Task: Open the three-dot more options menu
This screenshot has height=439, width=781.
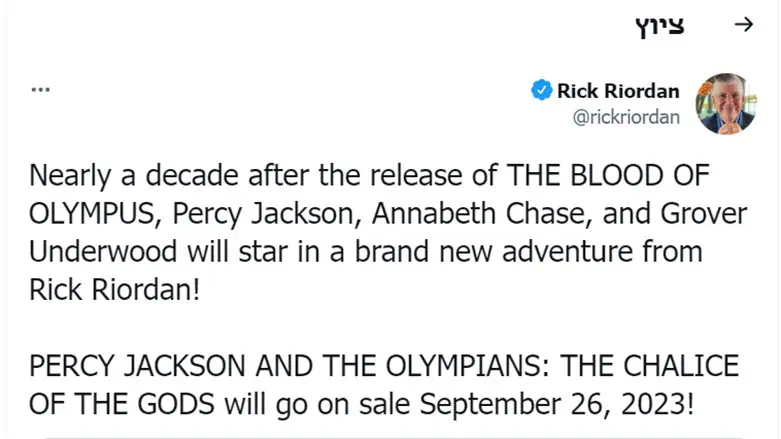Action: click(40, 89)
